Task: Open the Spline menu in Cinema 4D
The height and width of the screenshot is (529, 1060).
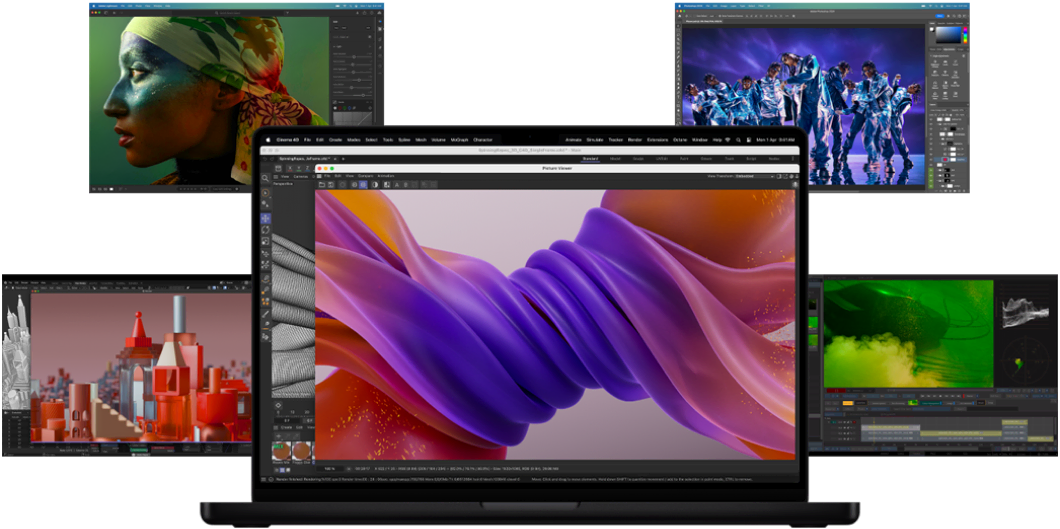Action: click(404, 140)
